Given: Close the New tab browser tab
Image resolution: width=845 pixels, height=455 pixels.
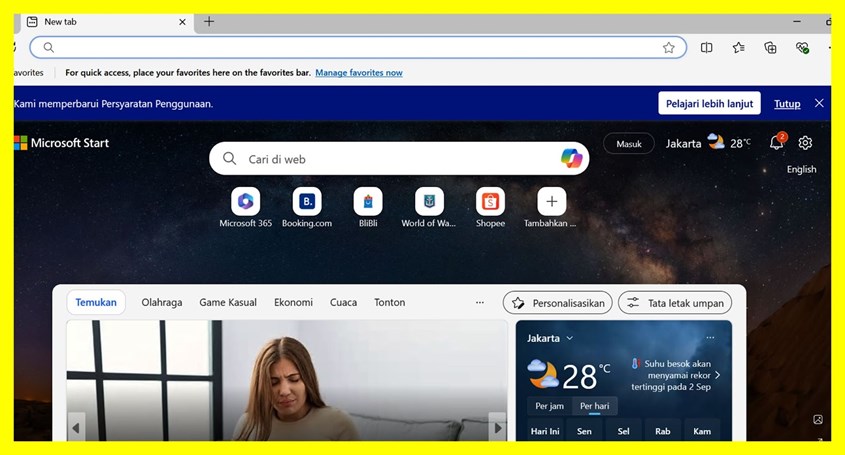Looking at the screenshot, I should (182, 22).
